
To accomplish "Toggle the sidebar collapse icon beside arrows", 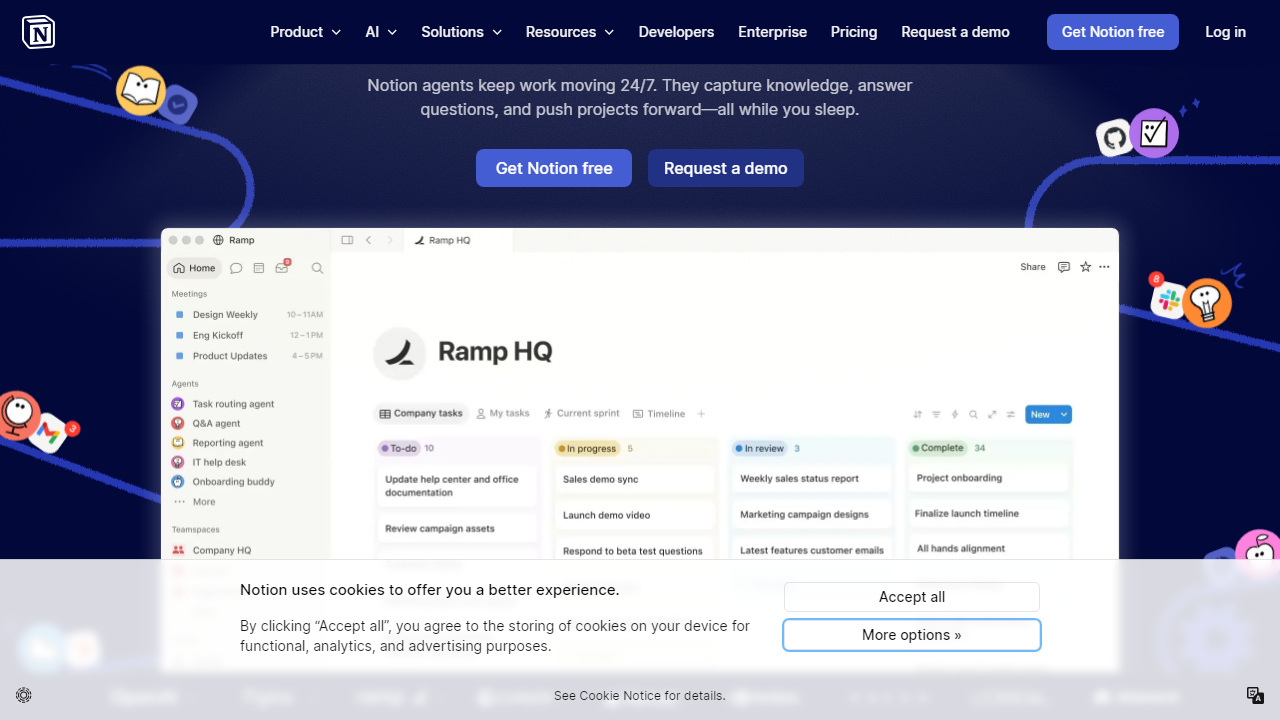I will pyautogui.click(x=347, y=240).
